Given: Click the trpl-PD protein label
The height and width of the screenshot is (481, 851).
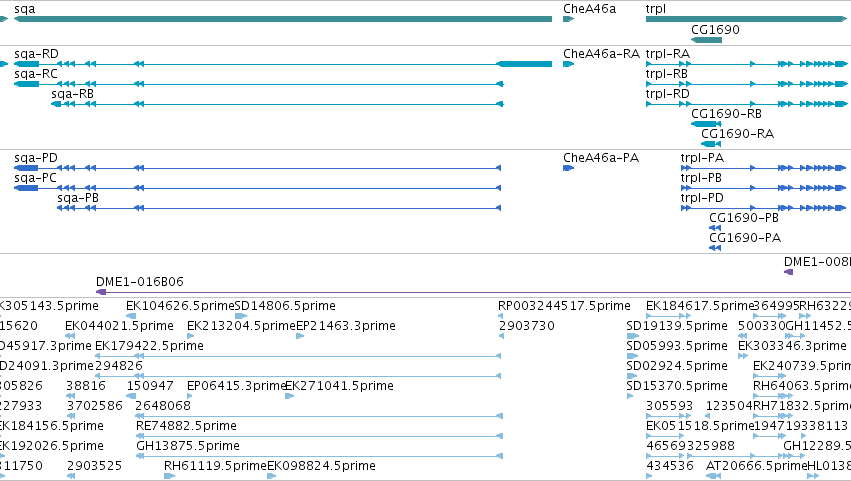Looking at the screenshot, I should click(702, 198).
